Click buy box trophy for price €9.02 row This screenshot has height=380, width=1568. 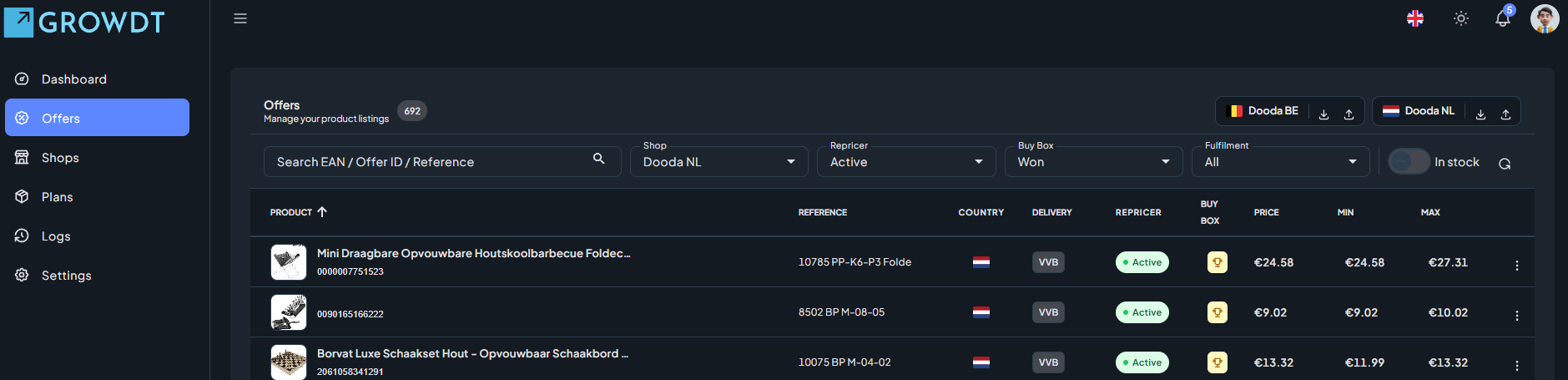coord(1218,312)
